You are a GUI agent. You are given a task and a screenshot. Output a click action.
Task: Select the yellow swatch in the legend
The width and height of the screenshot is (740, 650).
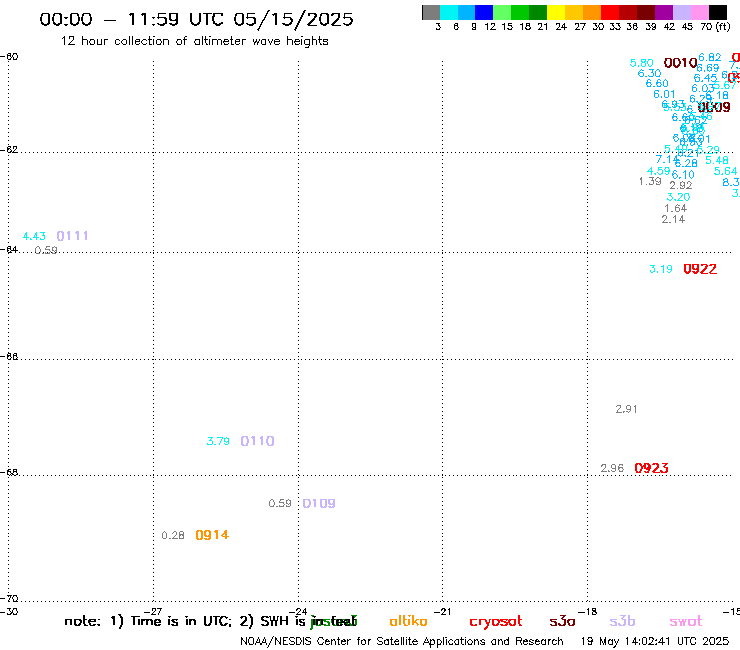click(x=556, y=12)
